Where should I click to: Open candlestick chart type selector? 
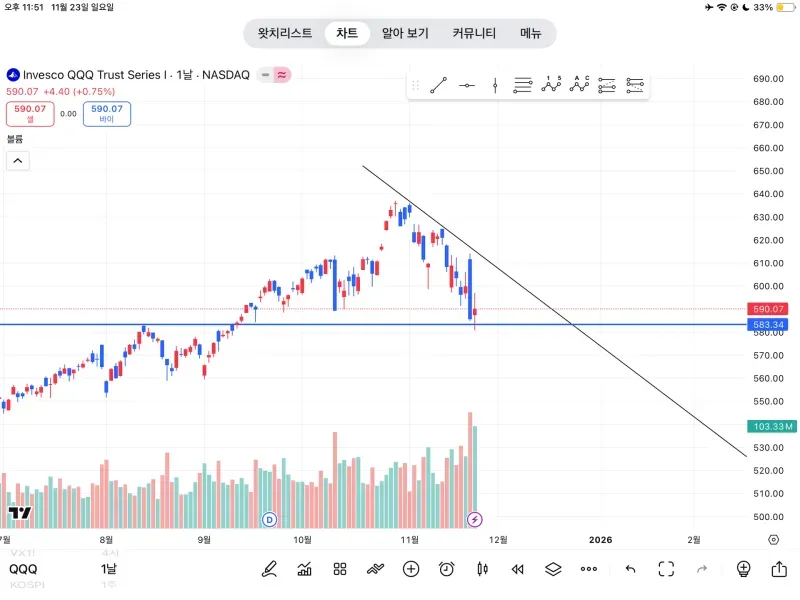pos(482,569)
